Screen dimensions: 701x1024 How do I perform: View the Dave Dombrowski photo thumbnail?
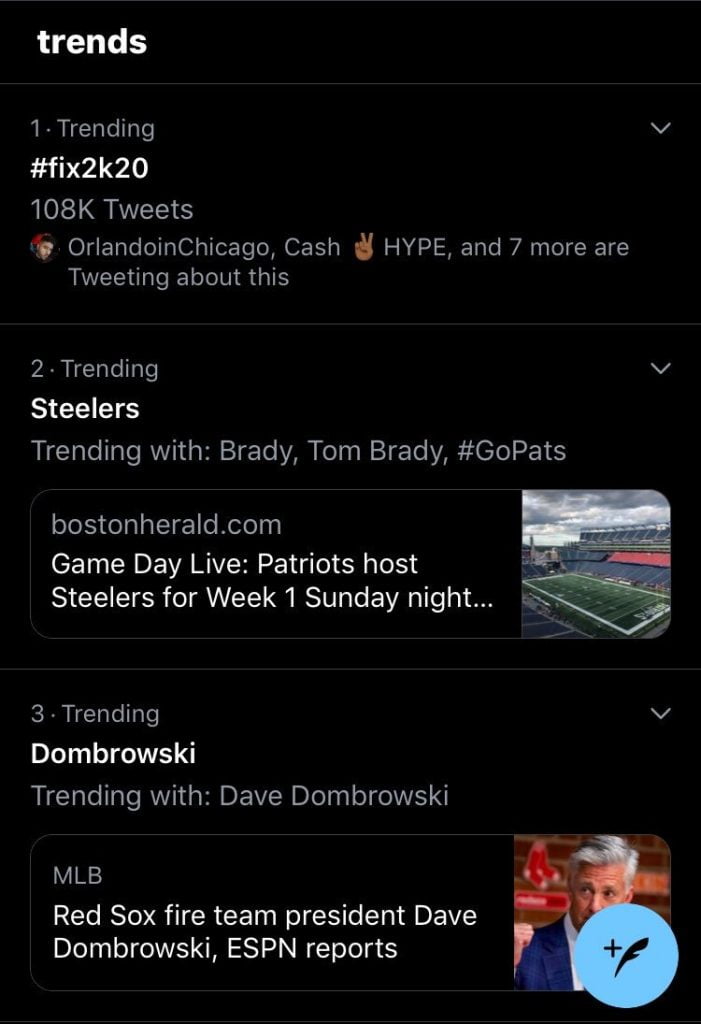pyautogui.click(x=593, y=912)
